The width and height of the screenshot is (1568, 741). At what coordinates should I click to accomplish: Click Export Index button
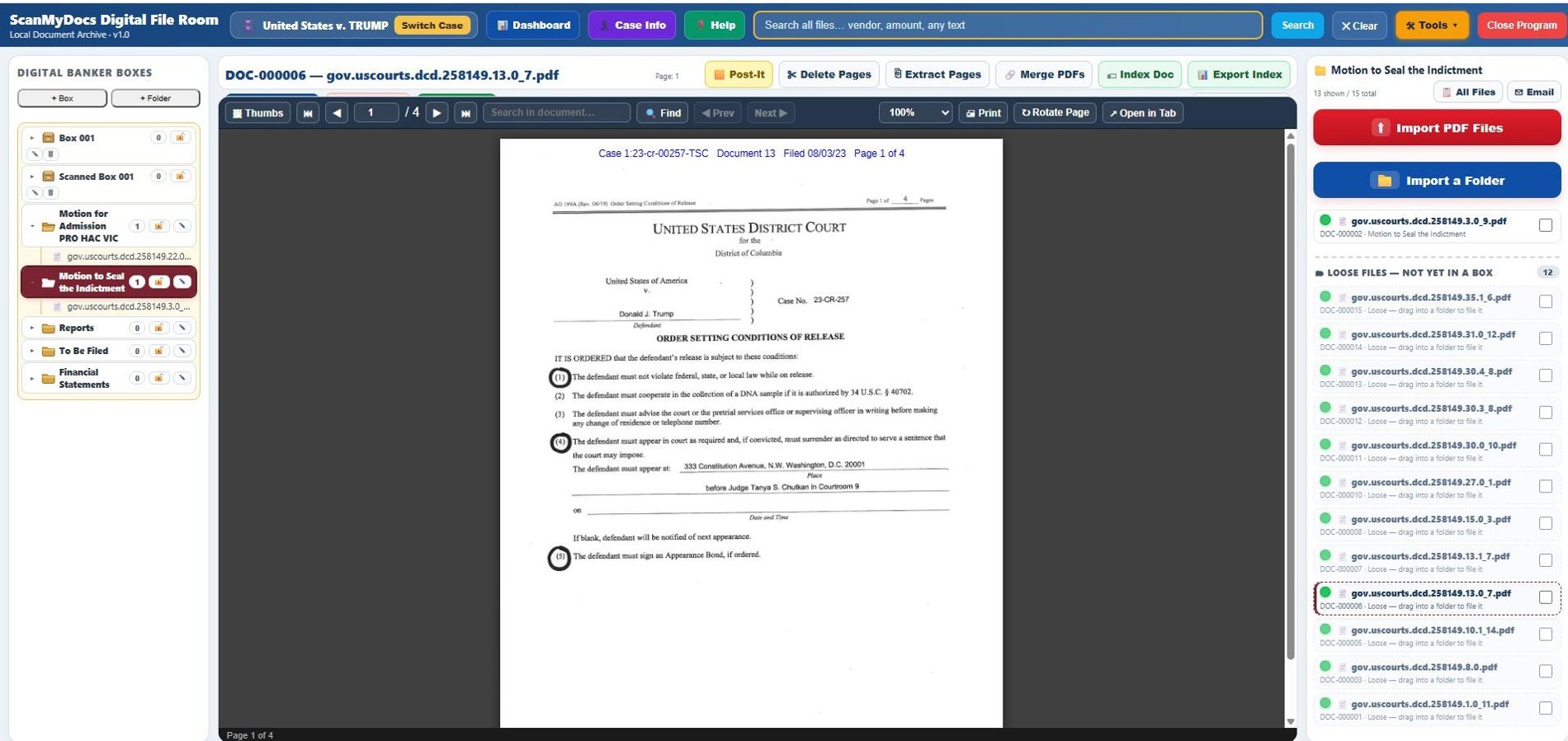[x=1239, y=74]
